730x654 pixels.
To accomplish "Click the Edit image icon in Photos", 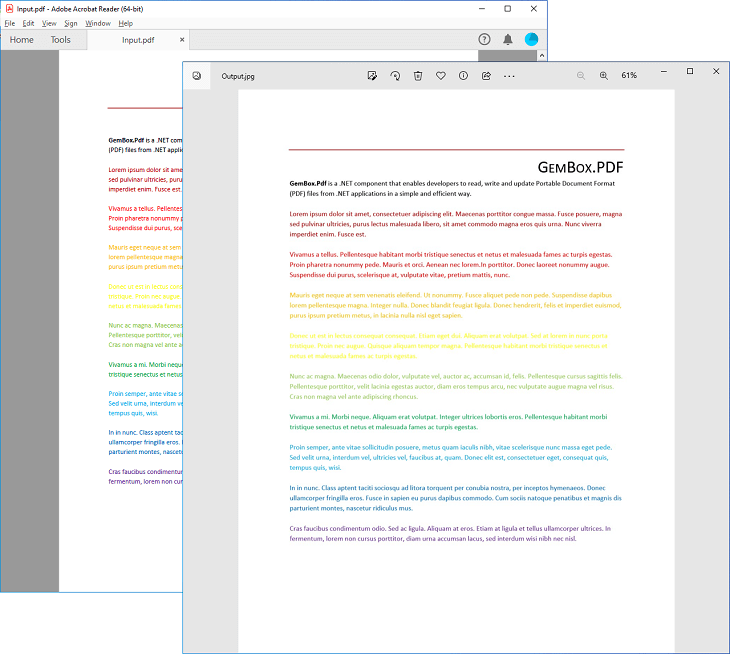I will tap(372, 76).
